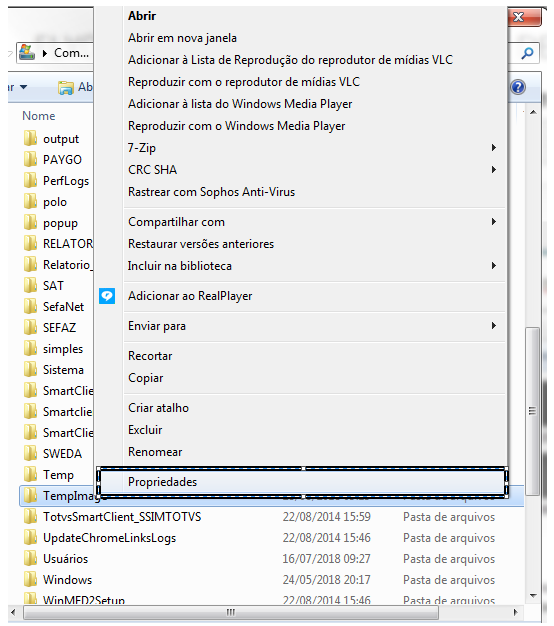Click the Incluir na biblioteca submenu arrow
This screenshot has height=626, width=554.
pos(494,265)
